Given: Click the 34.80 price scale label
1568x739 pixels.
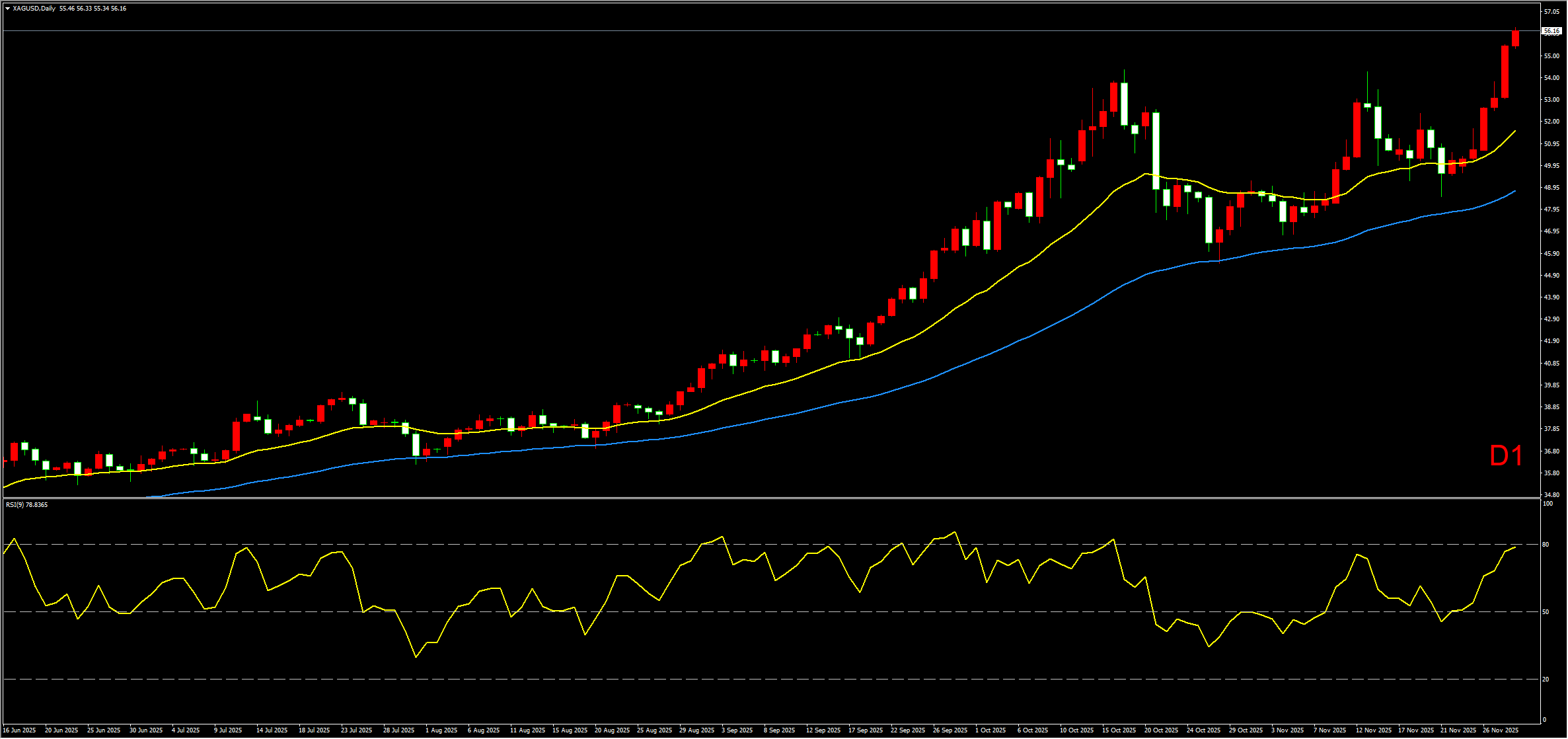Looking at the screenshot, I should [x=1551, y=494].
